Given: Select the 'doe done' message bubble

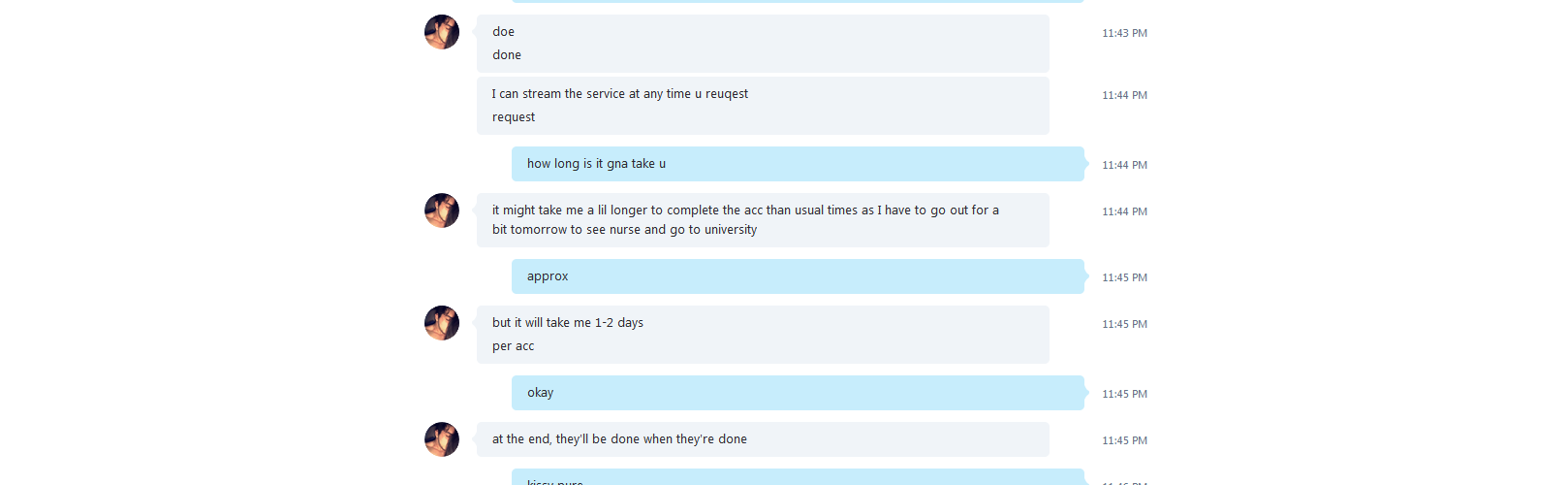Looking at the screenshot, I should pyautogui.click(x=763, y=44).
